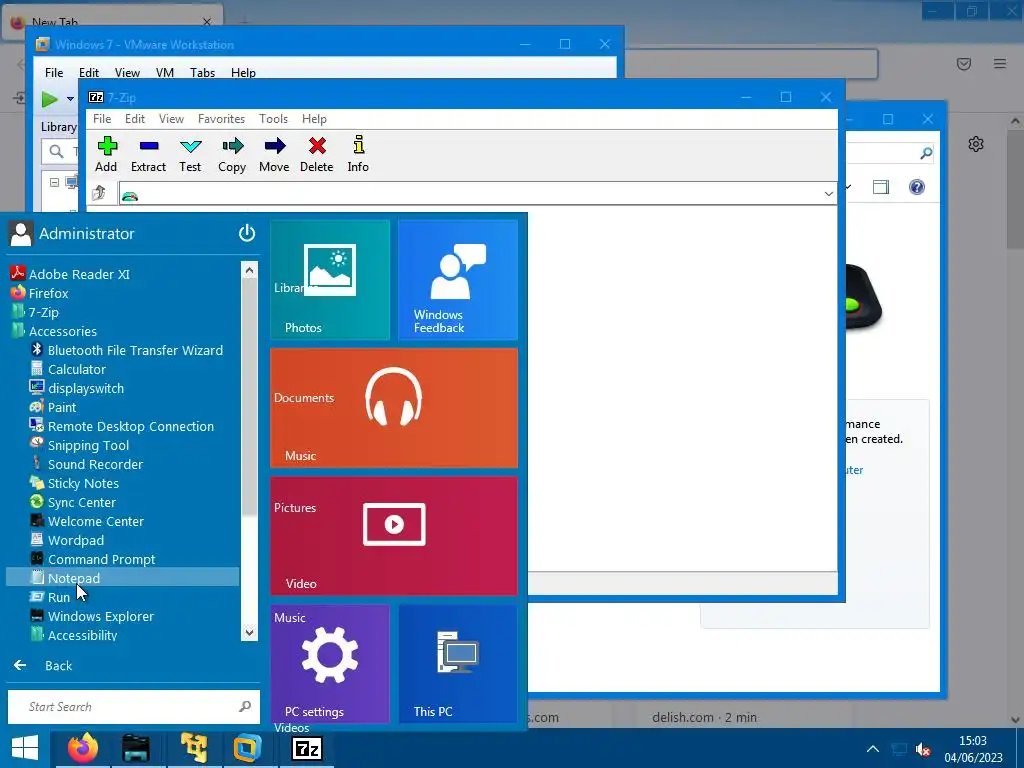Image resolution: width=1024 pixels, height=768 pixels.
Task: Click the Firefox icon on the taskbar
Action: pyautogui.click(x=82, y=748)
